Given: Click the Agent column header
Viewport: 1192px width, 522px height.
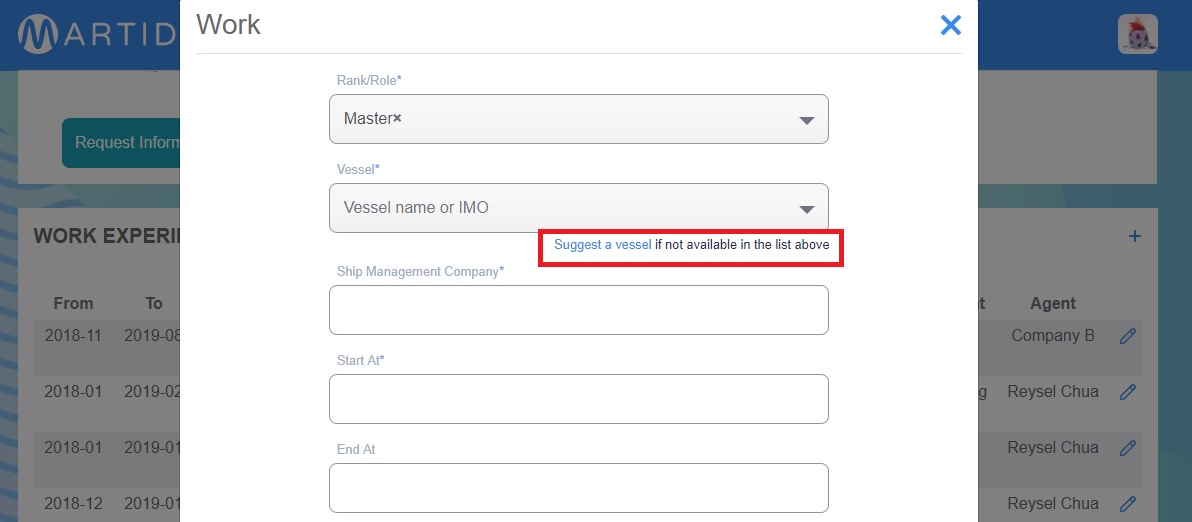Looking at the screenshot, I should coord(1053,303).
